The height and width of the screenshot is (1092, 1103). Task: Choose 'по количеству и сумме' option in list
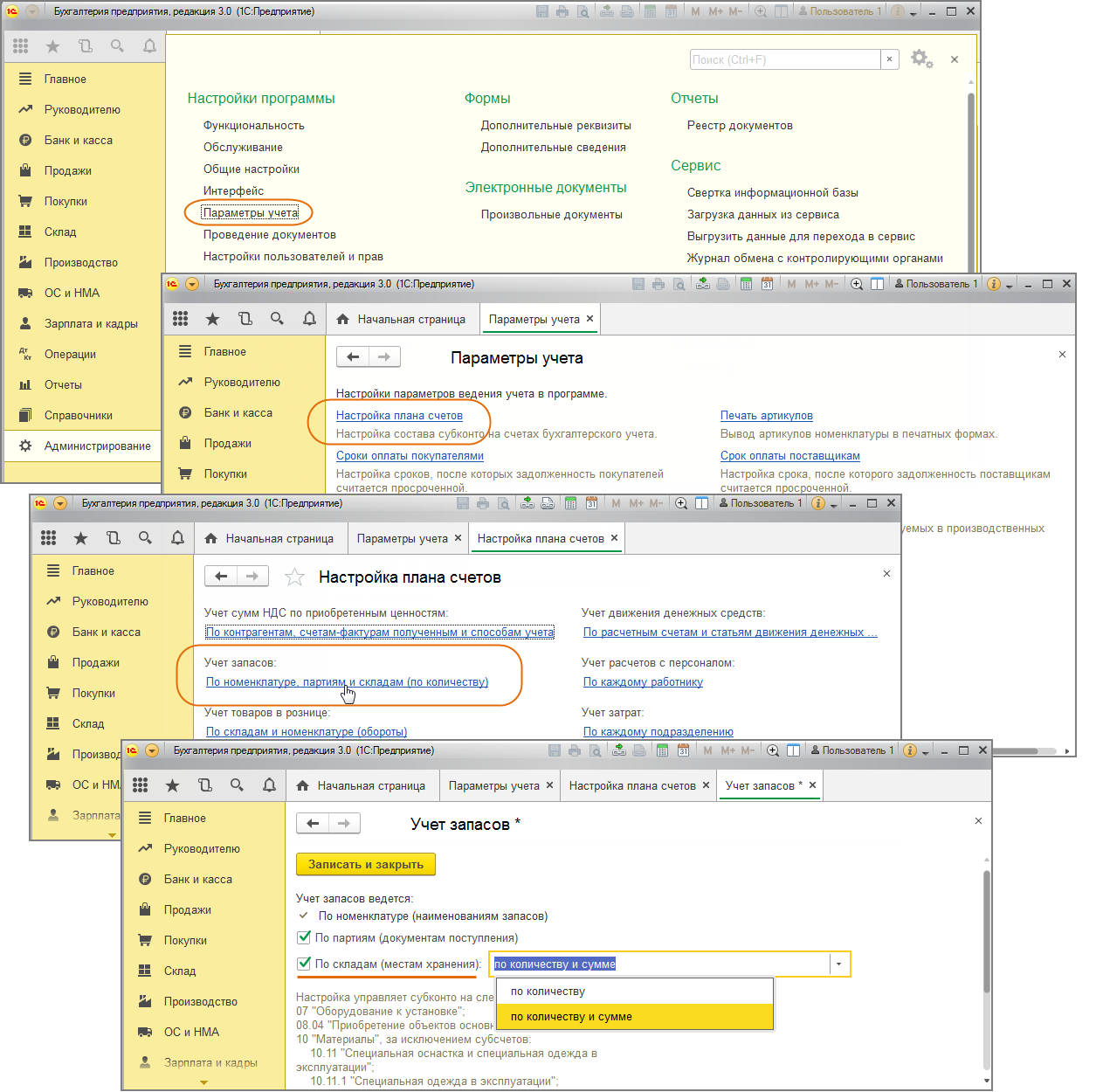coord(571,1017)
